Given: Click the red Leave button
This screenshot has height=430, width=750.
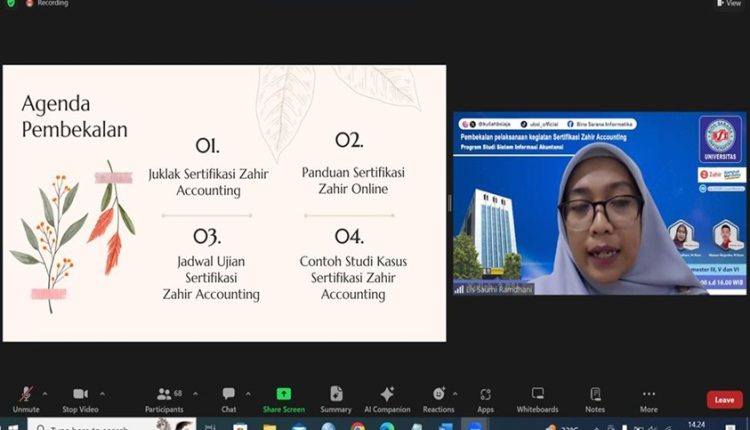Looking at the screenshot, I should tap(725, 400).
